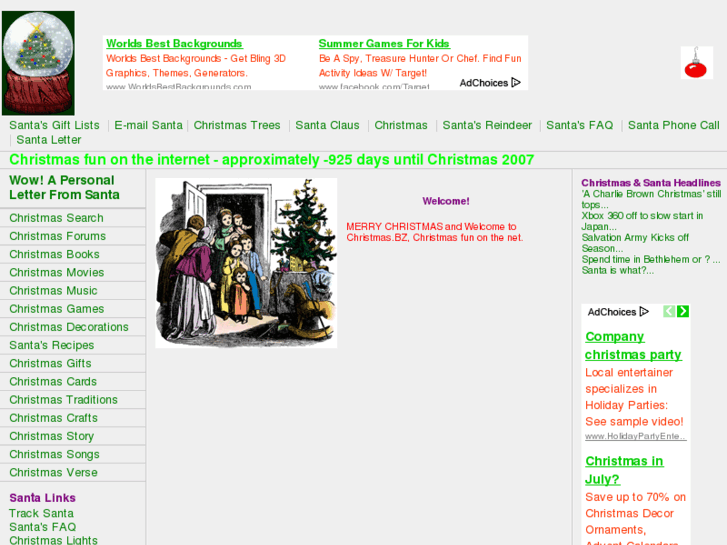The image size is (727, 545).
Task: Click Santa Phone Call link
Action: tap(674, 125)
